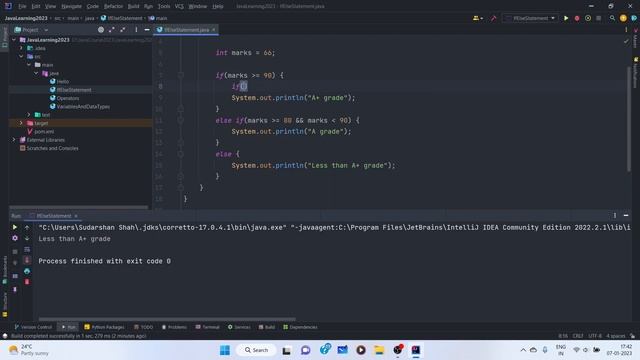The width and height of the screenshot is (640, 360).
Task: Open the Terminal tool window
Action: (208, 327)
